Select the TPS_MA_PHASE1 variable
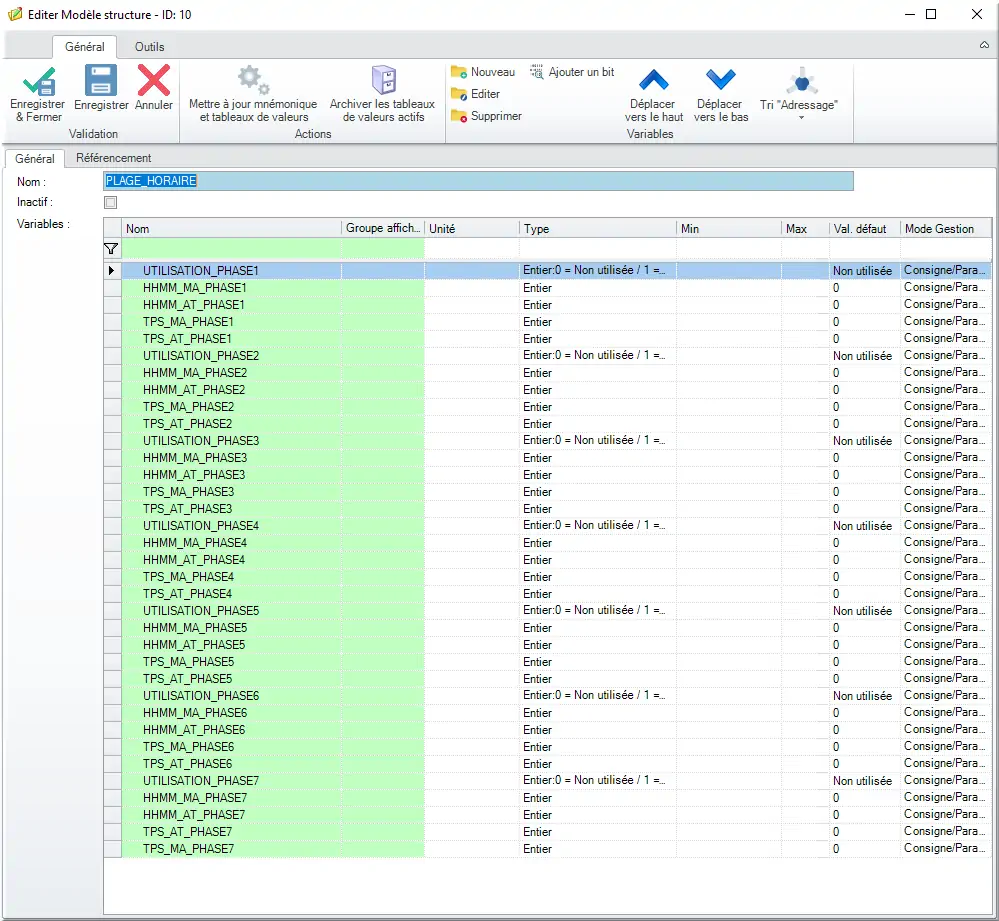Image resolution: width=999 pixels, height=921 pixels. pos(188,322)
